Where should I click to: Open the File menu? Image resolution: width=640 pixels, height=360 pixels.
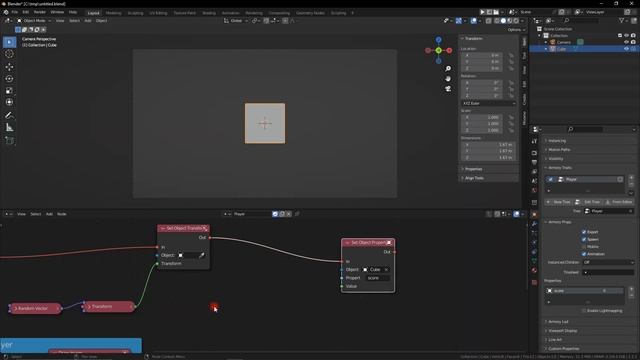tap(15, 12)
